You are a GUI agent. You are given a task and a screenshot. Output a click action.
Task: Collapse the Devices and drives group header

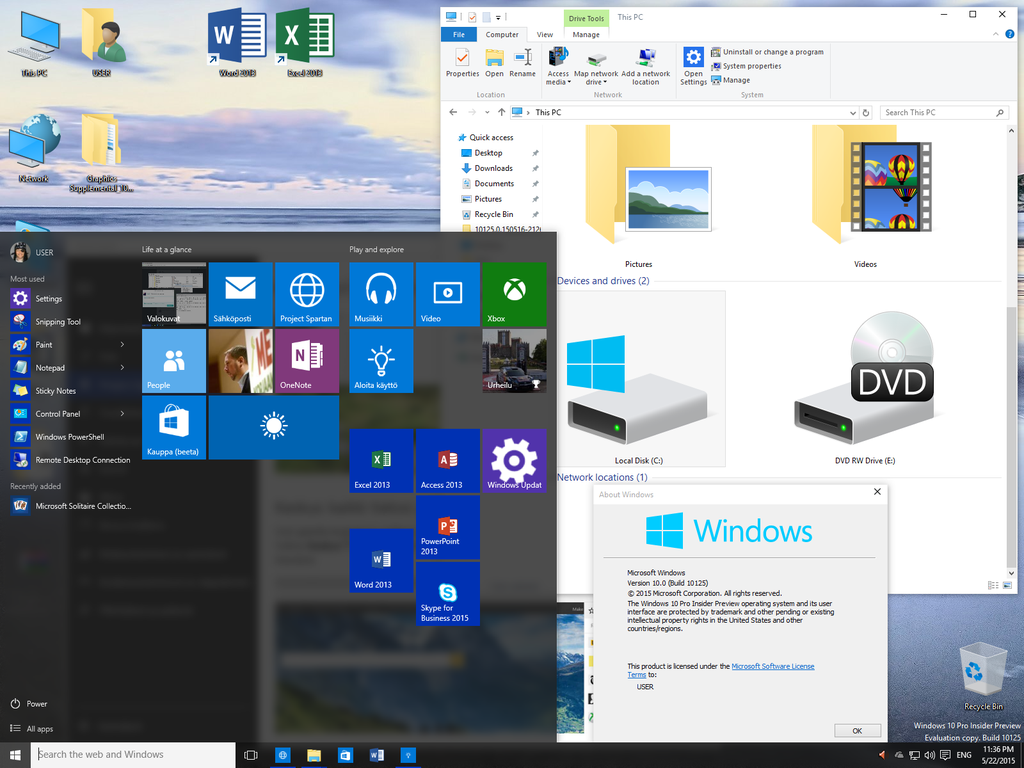pyautogui.click(x=603, y=281)
